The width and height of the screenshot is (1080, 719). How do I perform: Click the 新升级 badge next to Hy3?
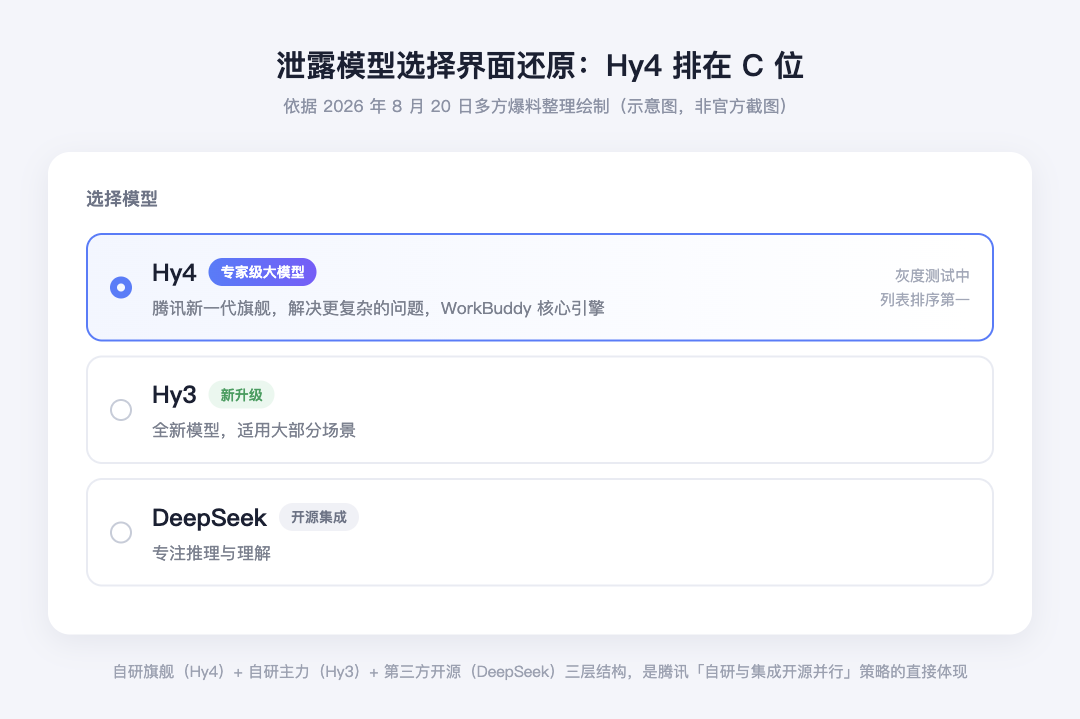point(241,395)
